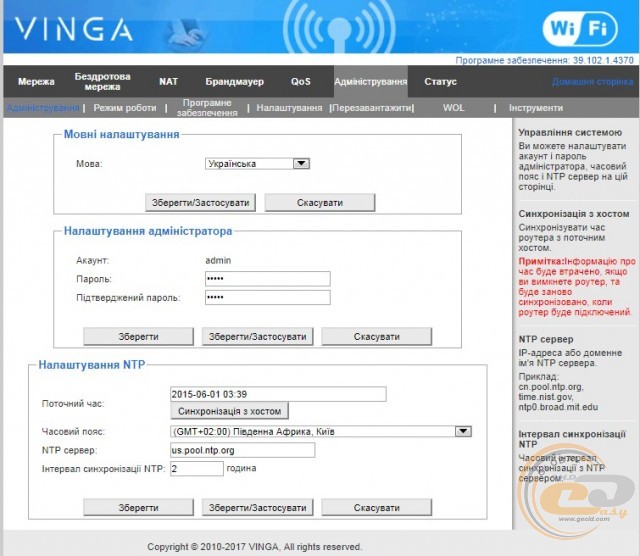The image size is (640, 556).
Task: Click the Інтервал синхронізації NTP field
Action: click(197, 468)
